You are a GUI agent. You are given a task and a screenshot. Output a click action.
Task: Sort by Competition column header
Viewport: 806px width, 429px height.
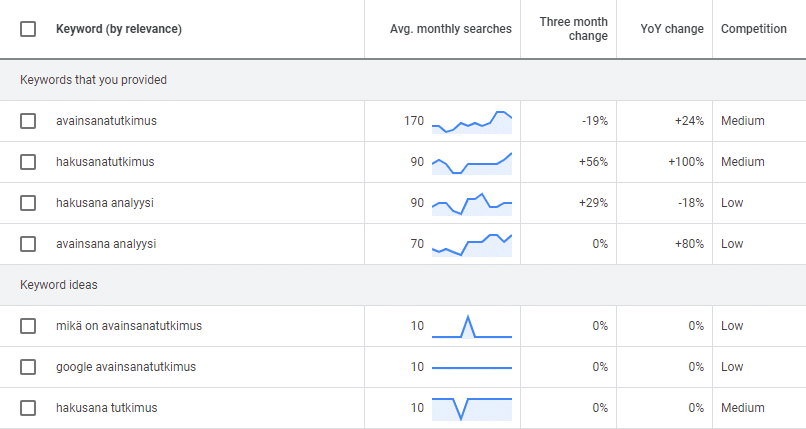(754, 29)
